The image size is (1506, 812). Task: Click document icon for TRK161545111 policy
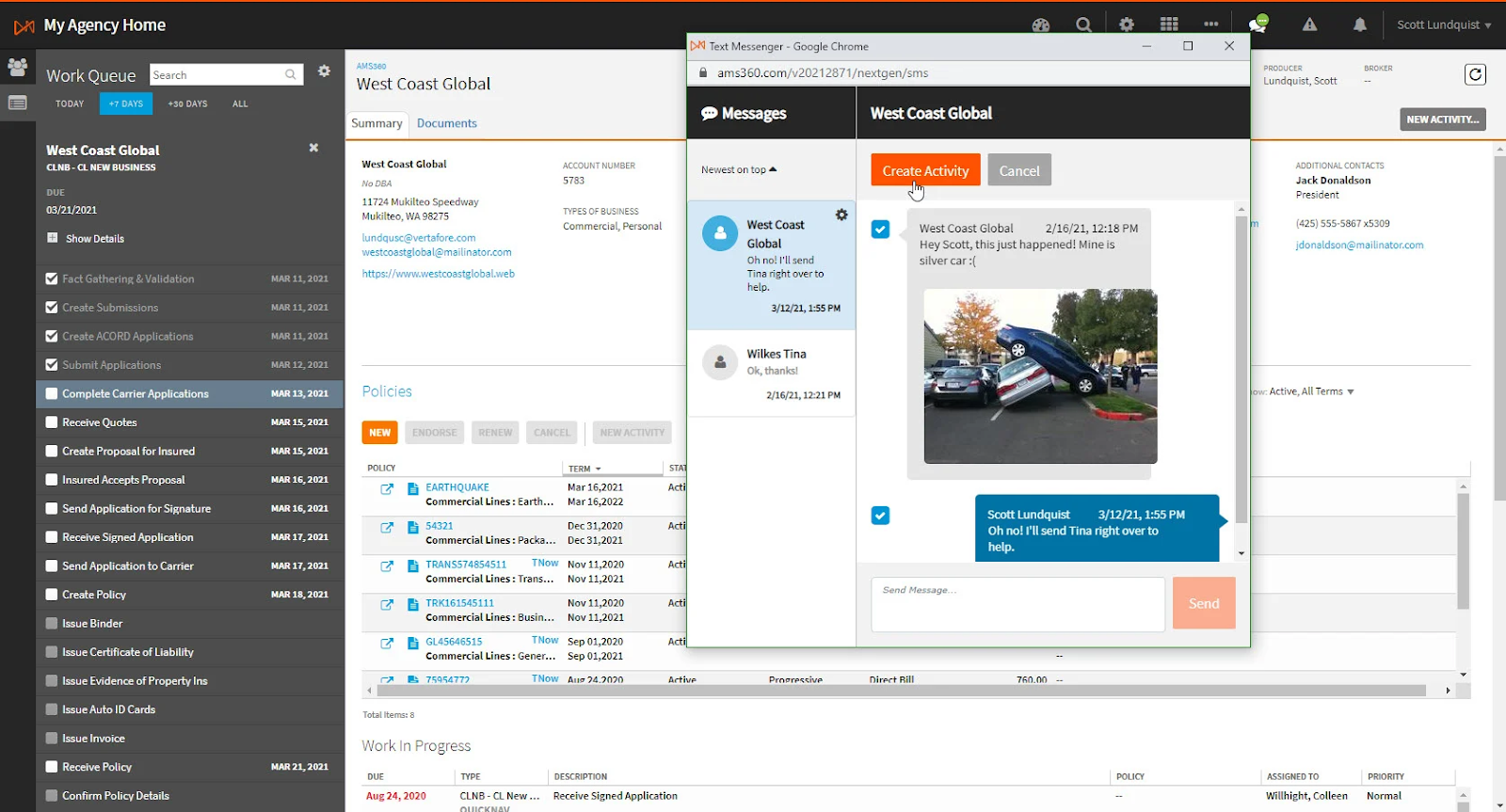pos(412,604)
